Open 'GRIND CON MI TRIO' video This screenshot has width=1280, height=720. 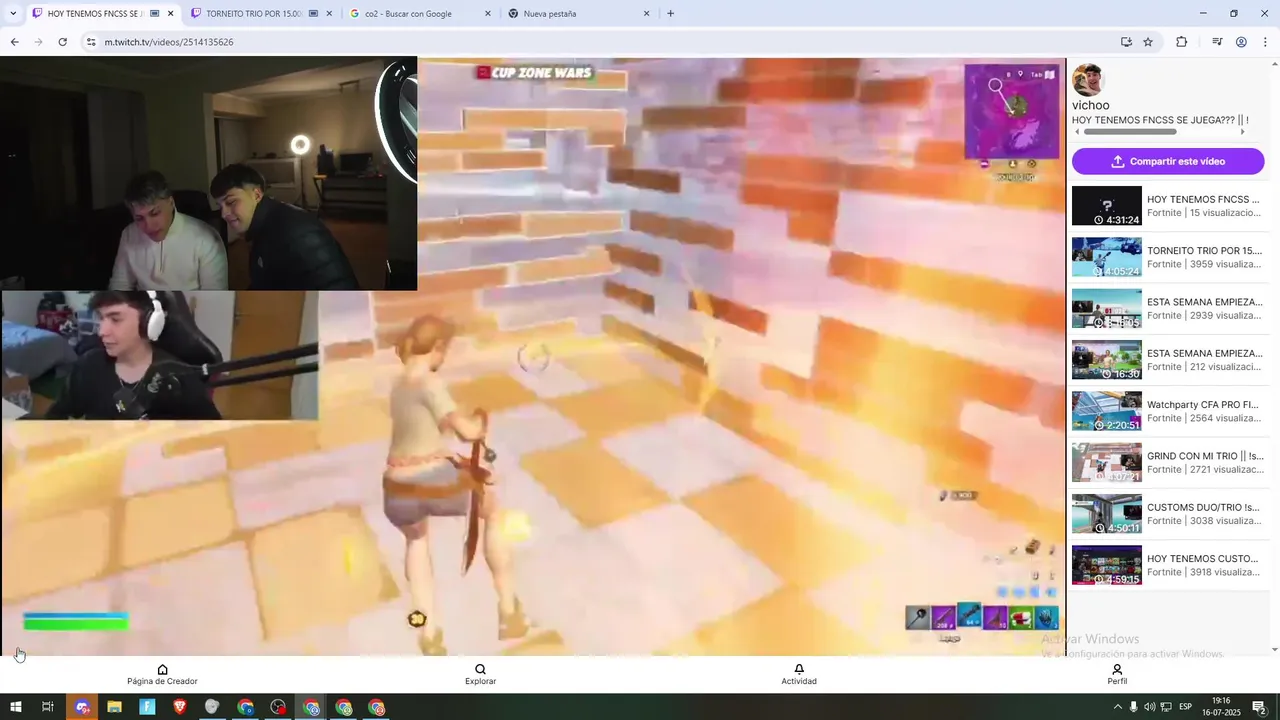[x=1168, y=462]
